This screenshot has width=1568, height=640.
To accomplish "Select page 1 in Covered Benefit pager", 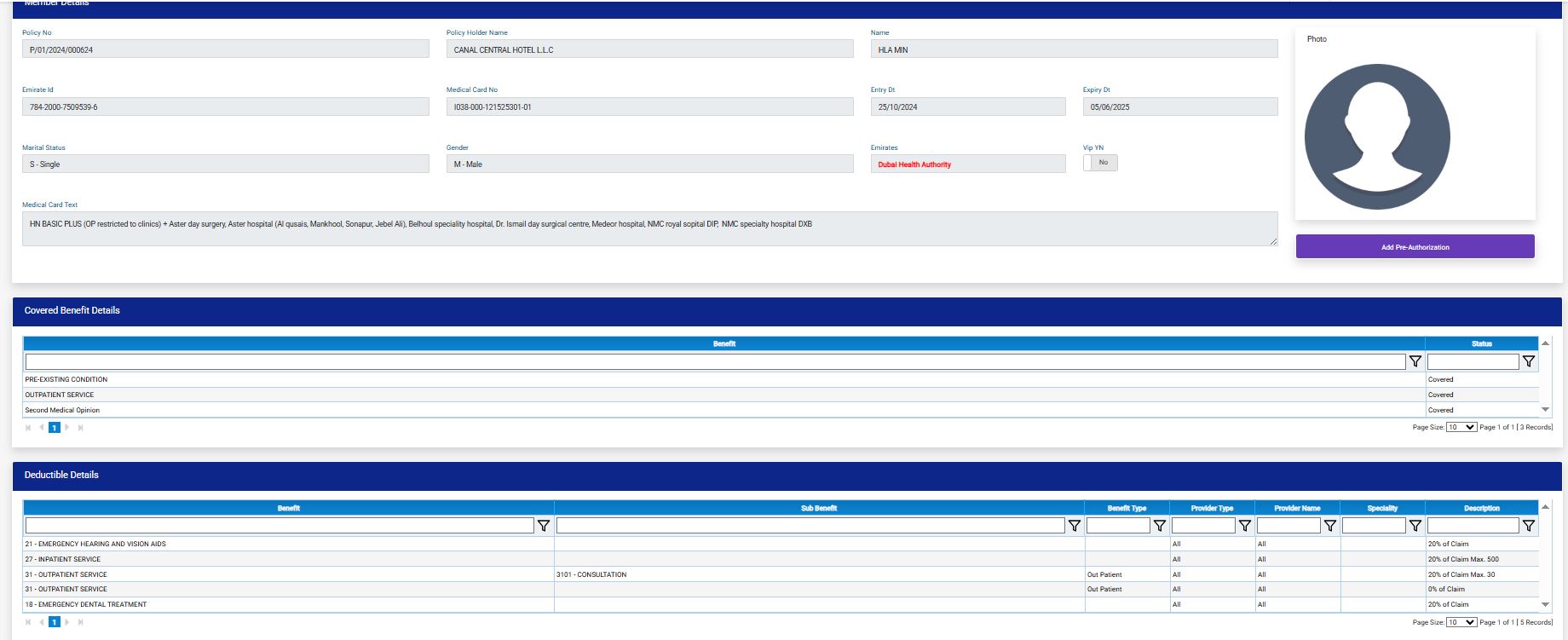I will (x=54, y=428).
